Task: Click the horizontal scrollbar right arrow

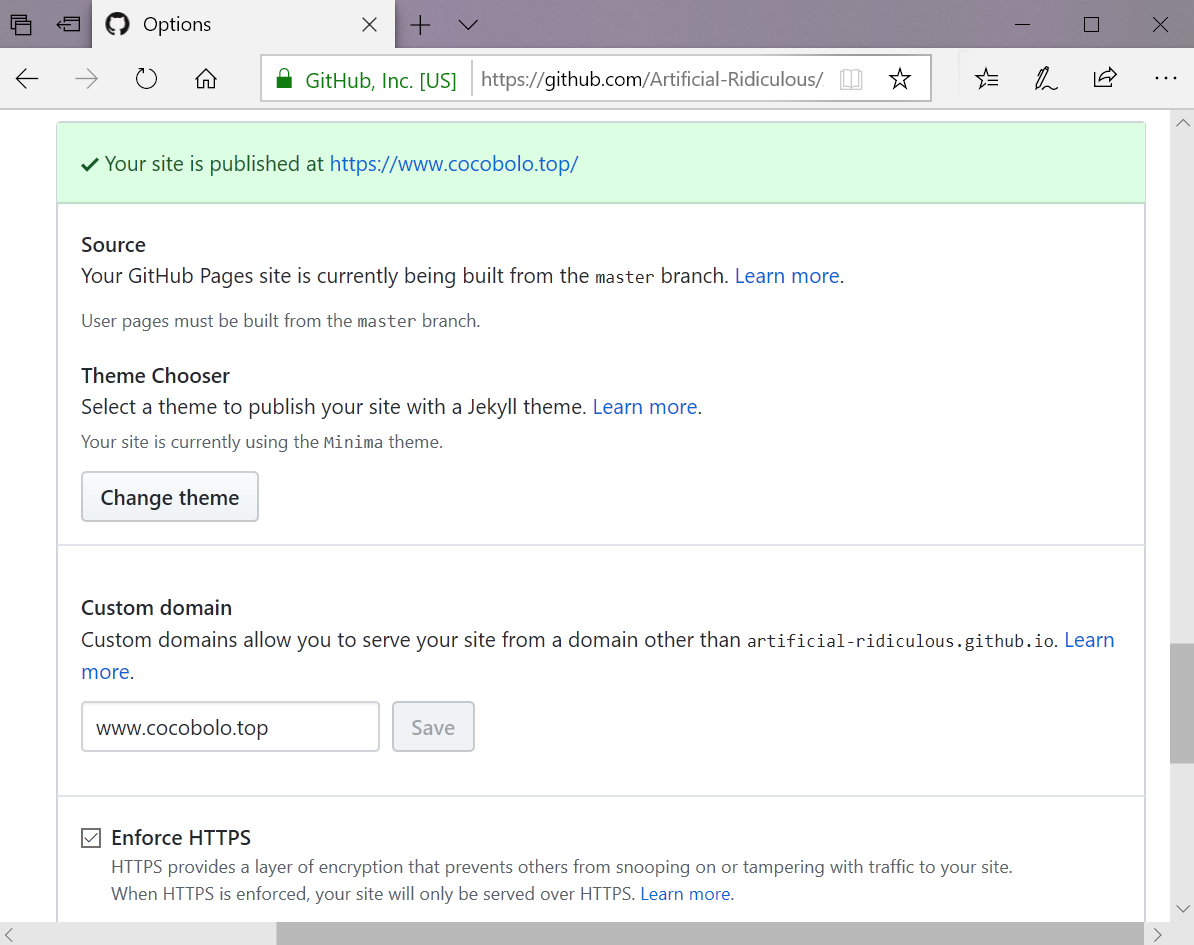Action: click(x=1157, y=934)
